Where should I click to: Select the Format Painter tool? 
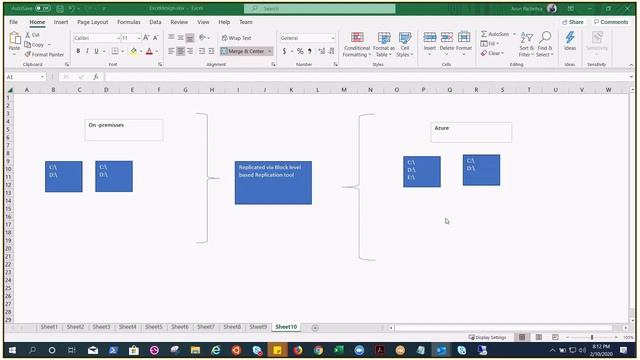click(x=44, y=54)
